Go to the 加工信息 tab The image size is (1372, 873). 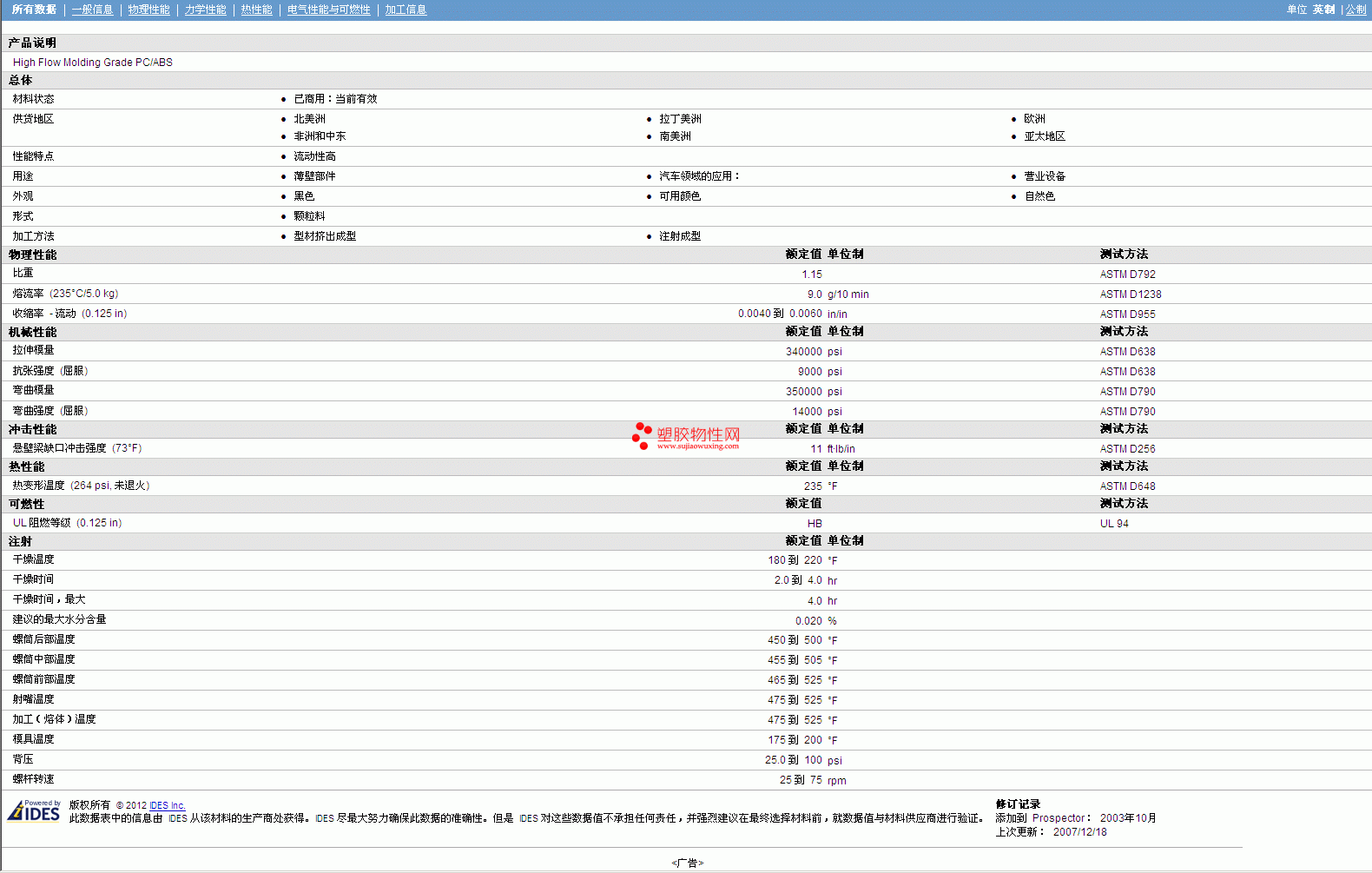tap(406, 10)
